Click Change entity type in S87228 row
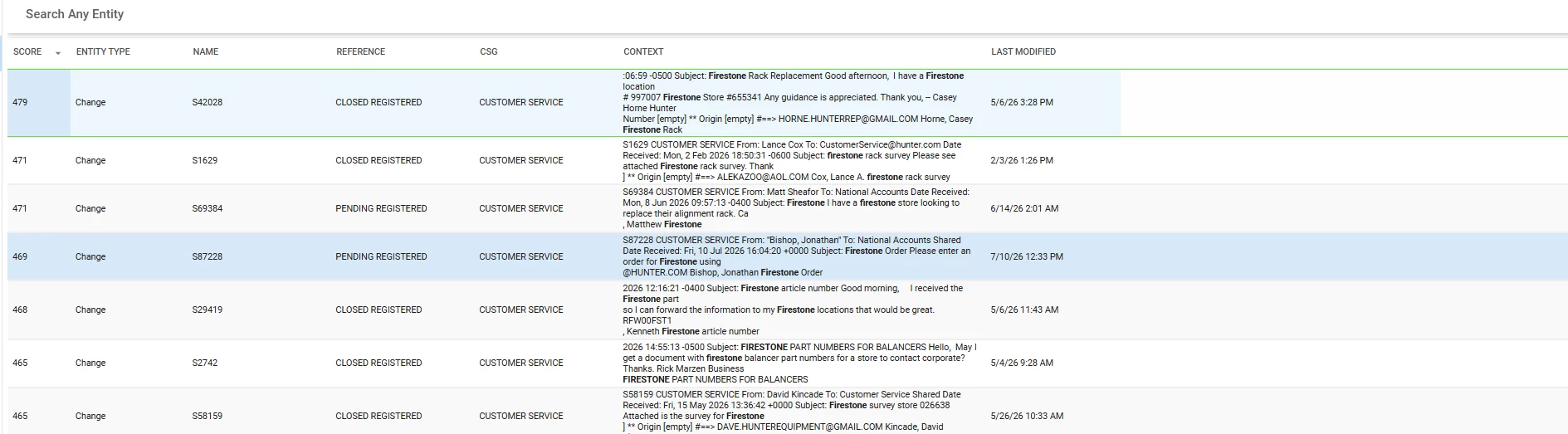 point(90,256)
